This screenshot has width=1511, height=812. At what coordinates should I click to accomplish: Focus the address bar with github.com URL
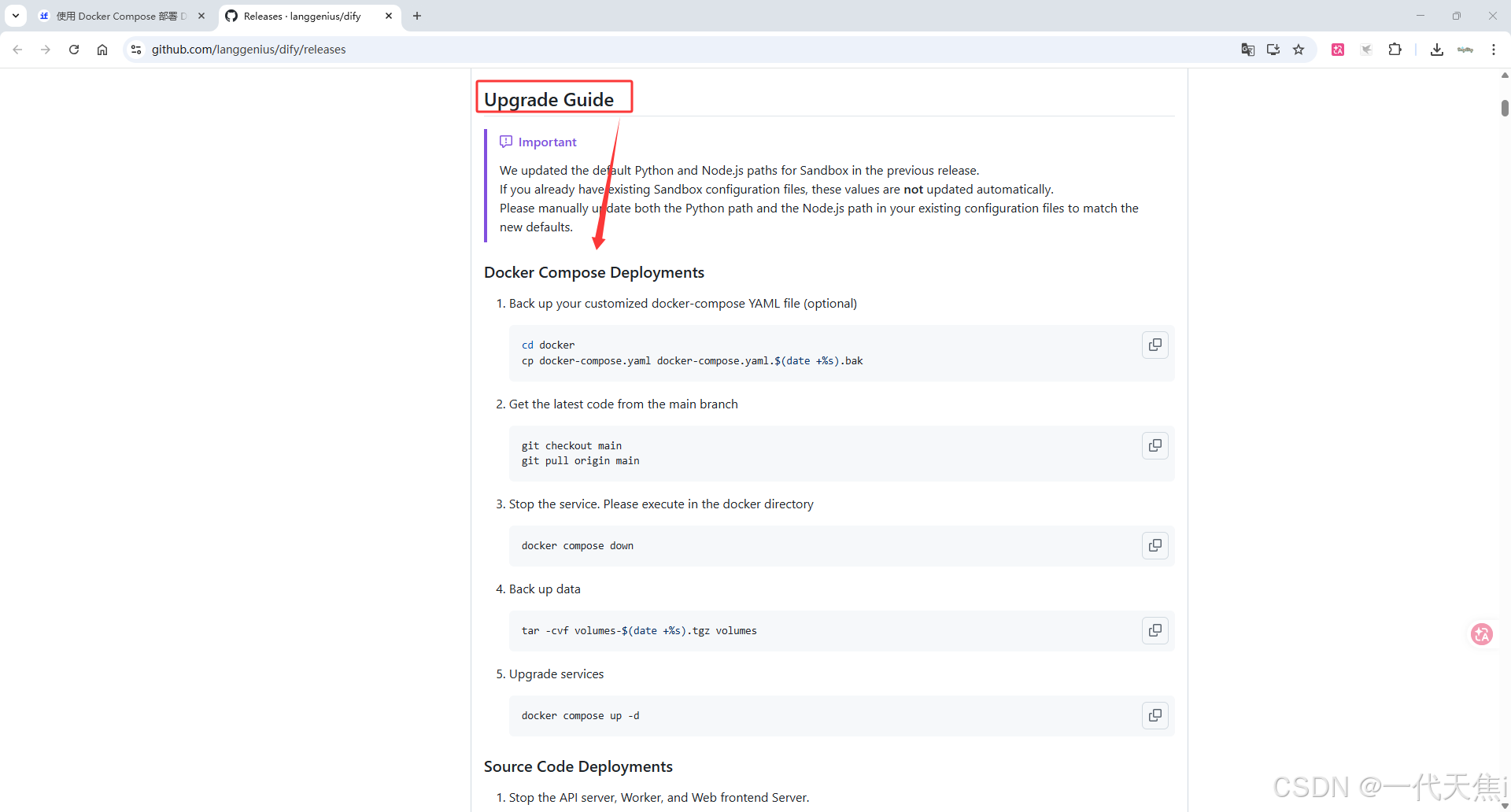685,50
